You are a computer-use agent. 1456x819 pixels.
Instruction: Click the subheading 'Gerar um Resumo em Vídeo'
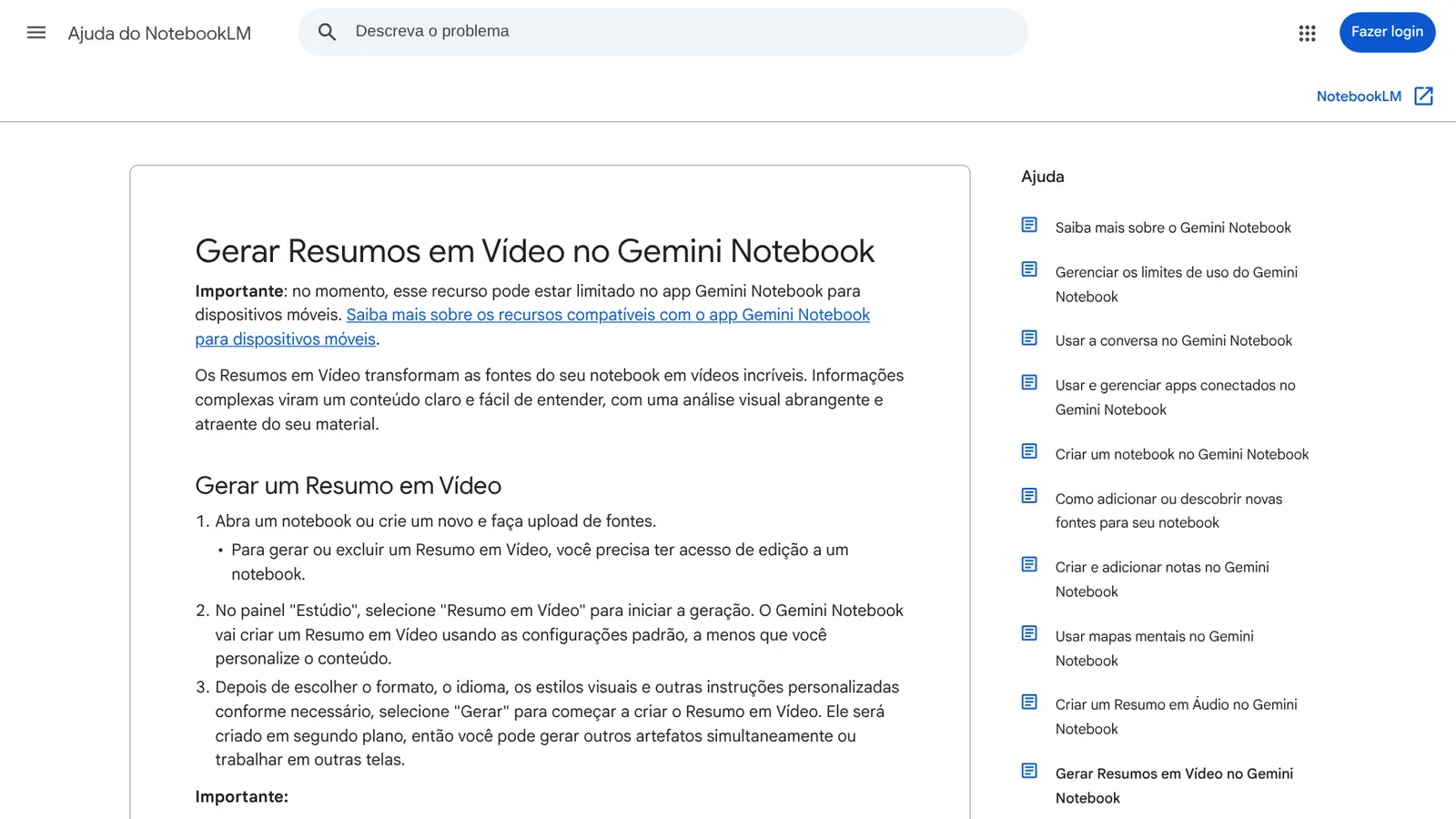(349, 485)
